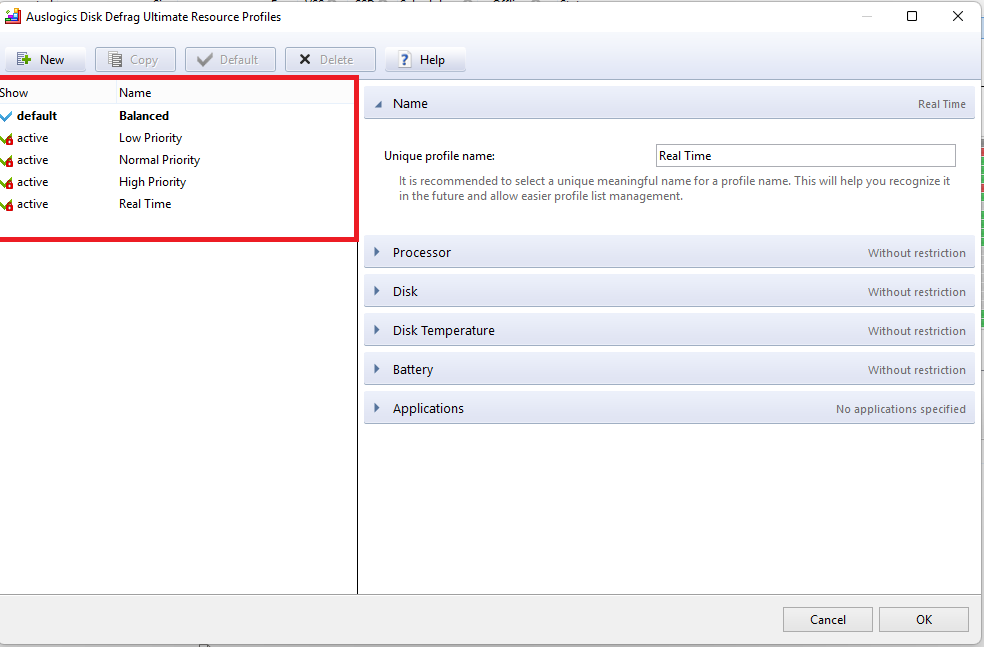Click 'active' text in Normal Priority row

[33, 160]
